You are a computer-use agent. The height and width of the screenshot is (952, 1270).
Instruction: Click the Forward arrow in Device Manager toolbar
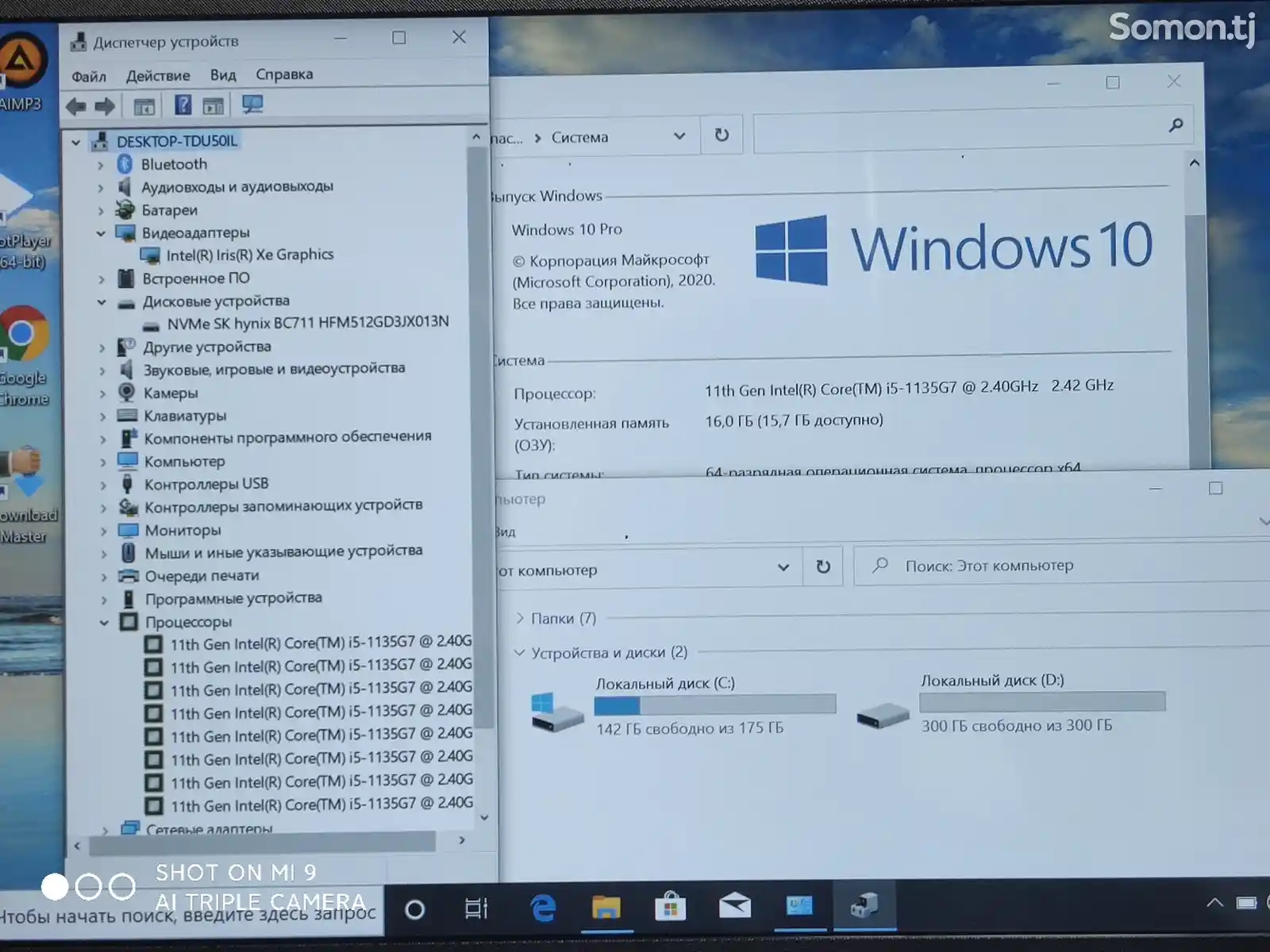point(105,106)
